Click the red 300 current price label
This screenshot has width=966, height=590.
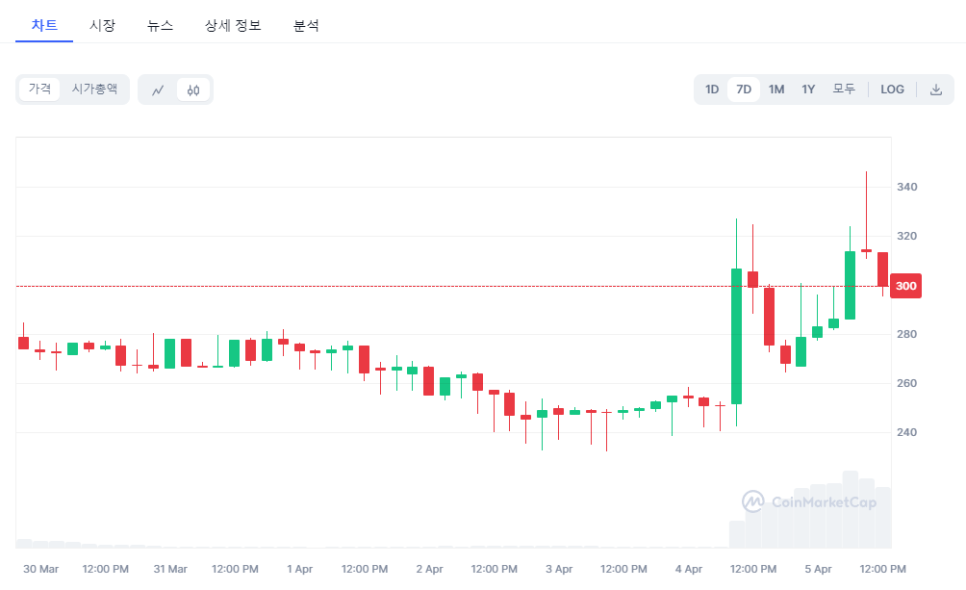point(906,286)
